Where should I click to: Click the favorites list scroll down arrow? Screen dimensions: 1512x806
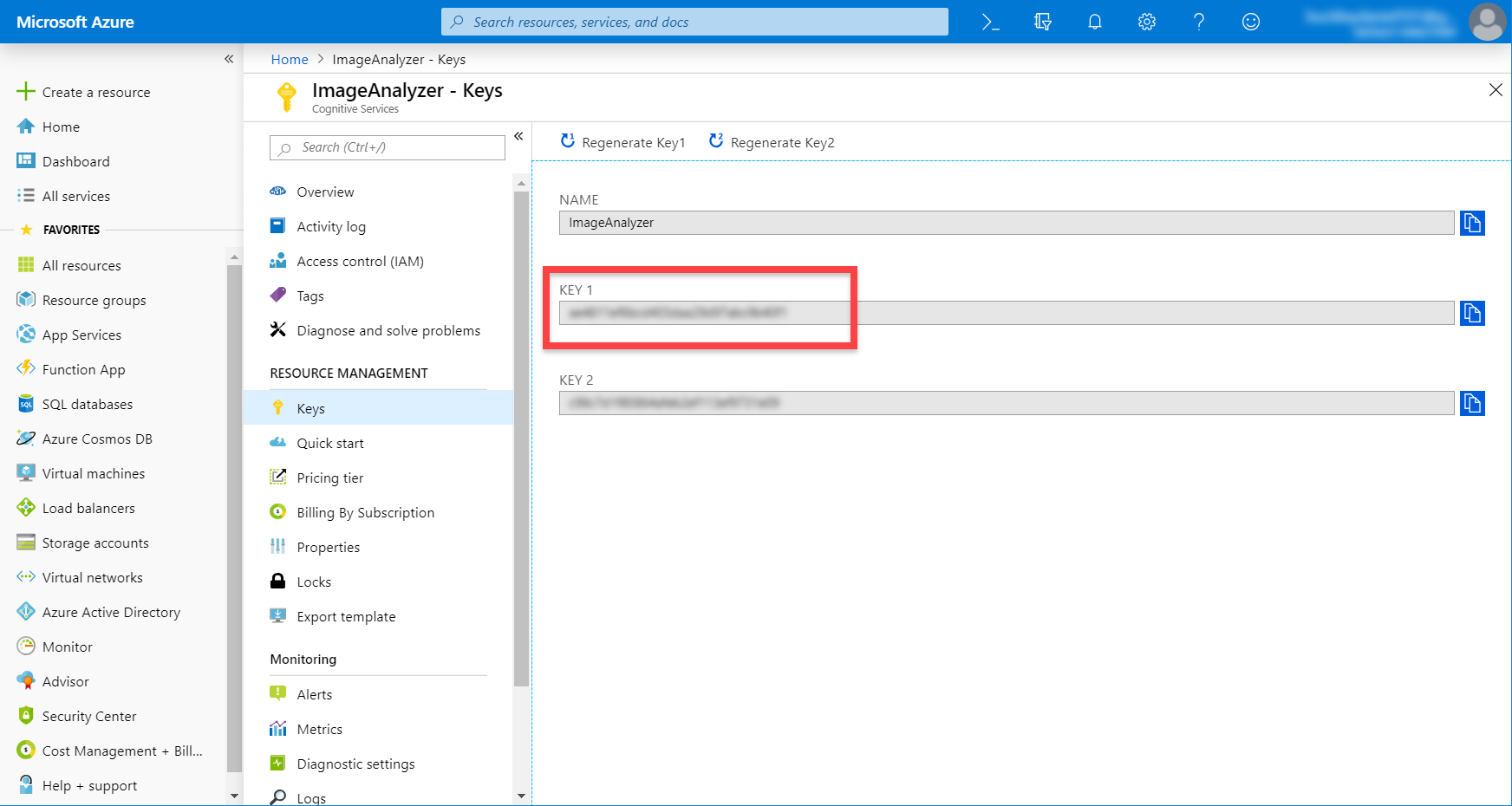tap(234, 796)
